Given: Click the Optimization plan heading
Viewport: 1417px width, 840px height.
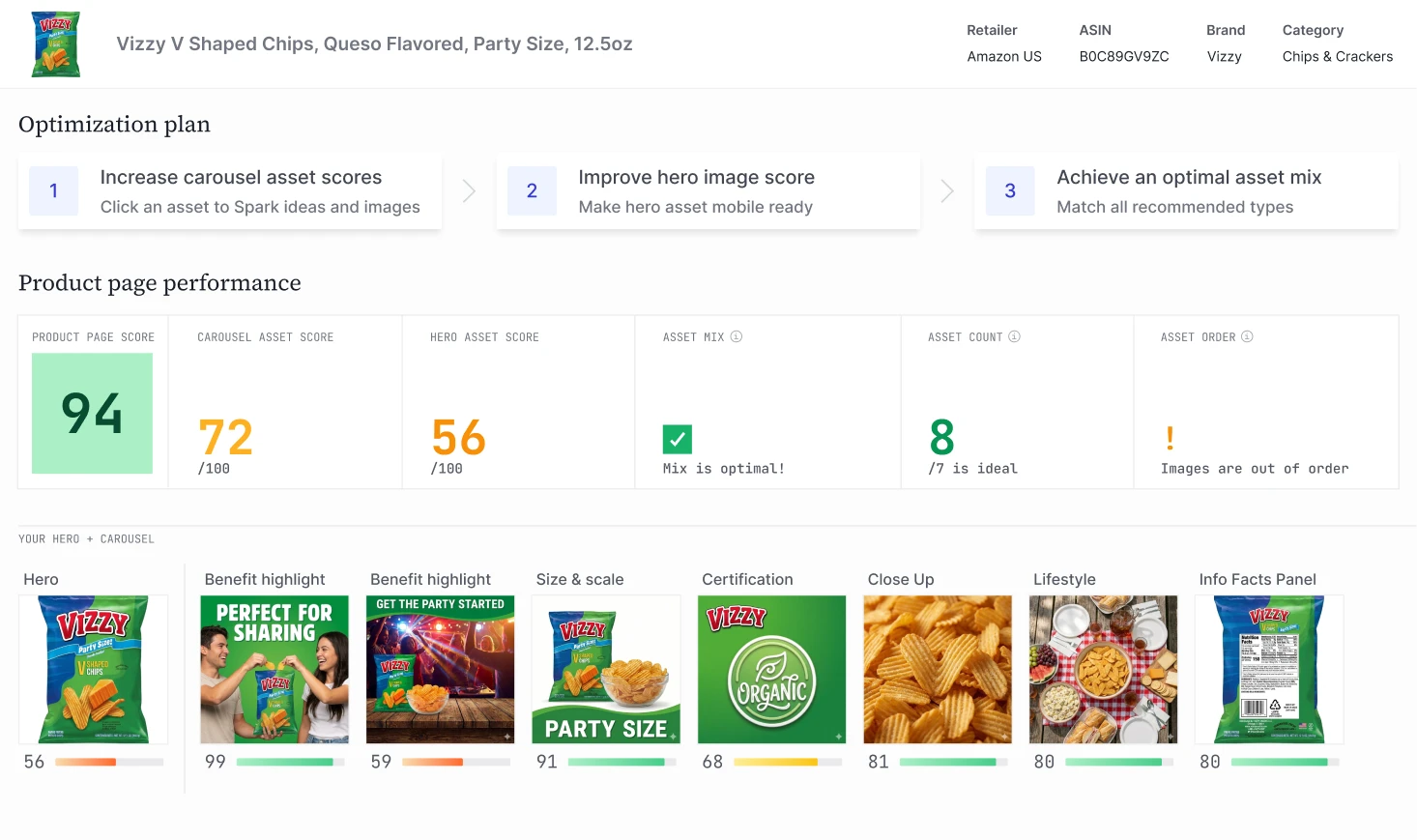Looking at the screenshot, I should pos(114,125).
